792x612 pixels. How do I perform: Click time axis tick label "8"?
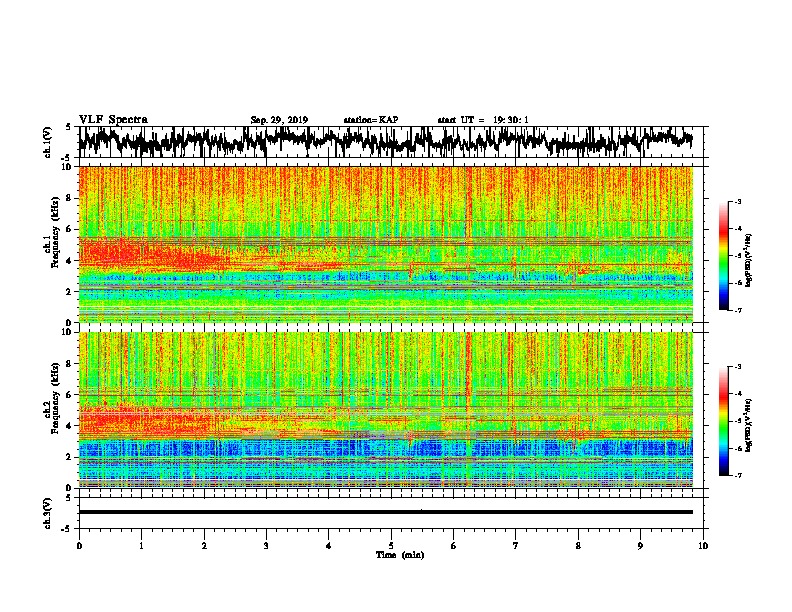(x=578, y=546)
